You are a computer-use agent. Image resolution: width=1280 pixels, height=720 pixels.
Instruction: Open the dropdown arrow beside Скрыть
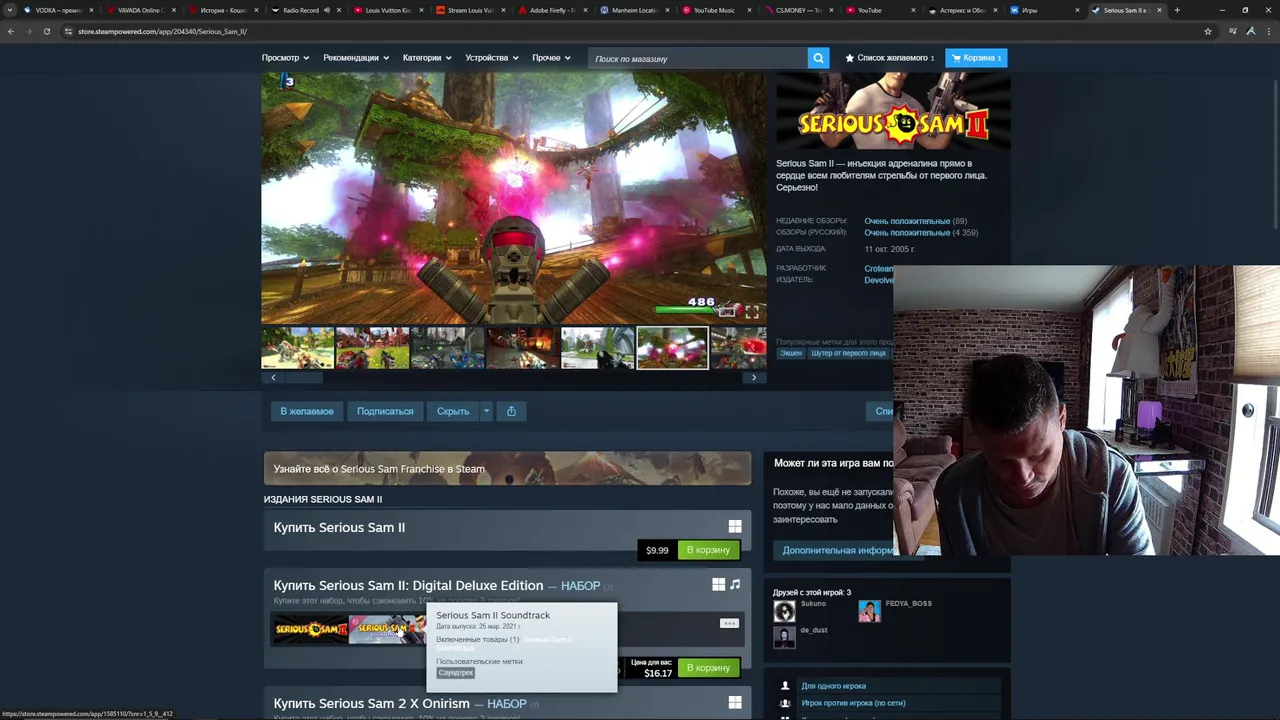tap(487, 411)
